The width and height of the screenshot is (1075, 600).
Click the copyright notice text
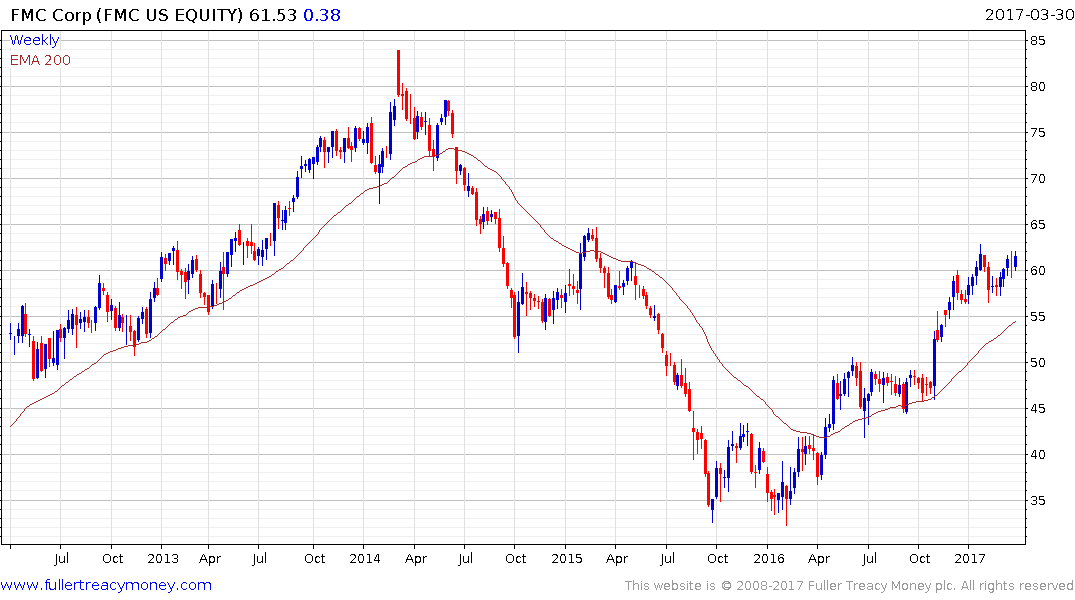click(849, 586)
